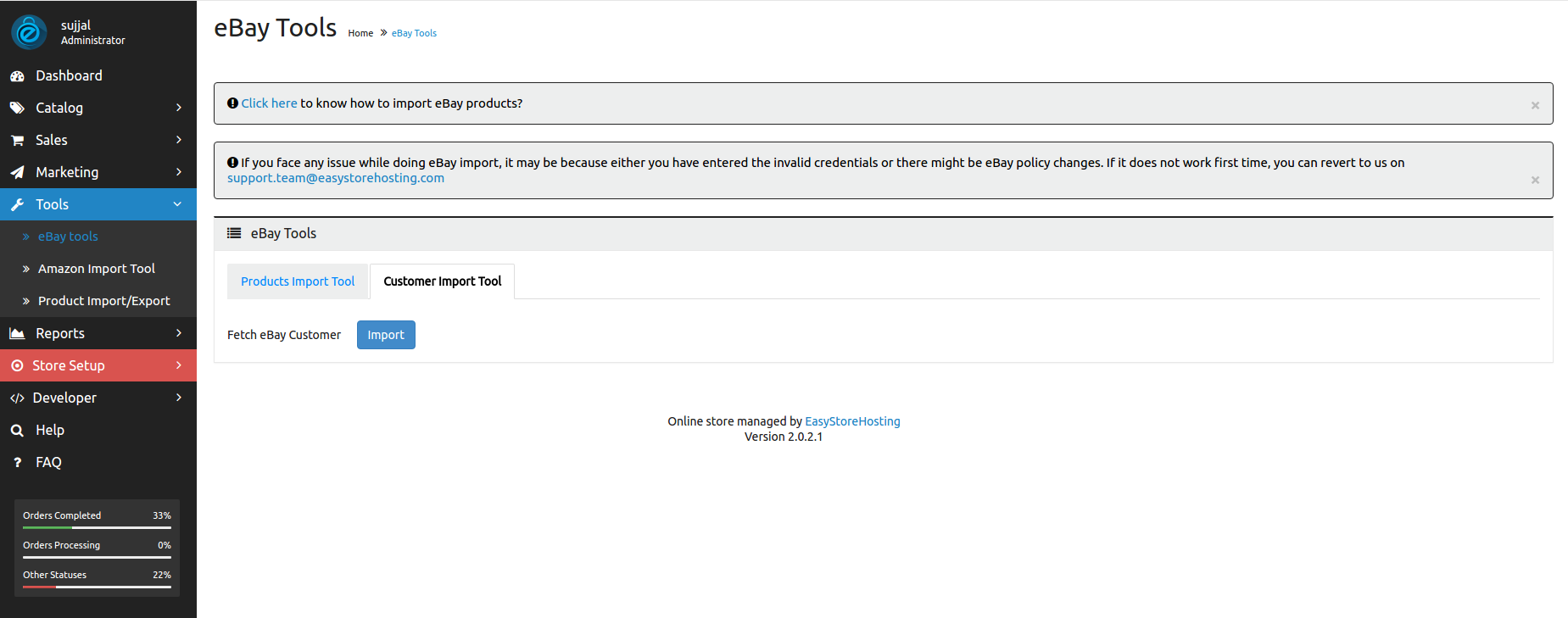Expand the Store Setup menu chevron
The image size is (1568, 618).
coord(179,365)
